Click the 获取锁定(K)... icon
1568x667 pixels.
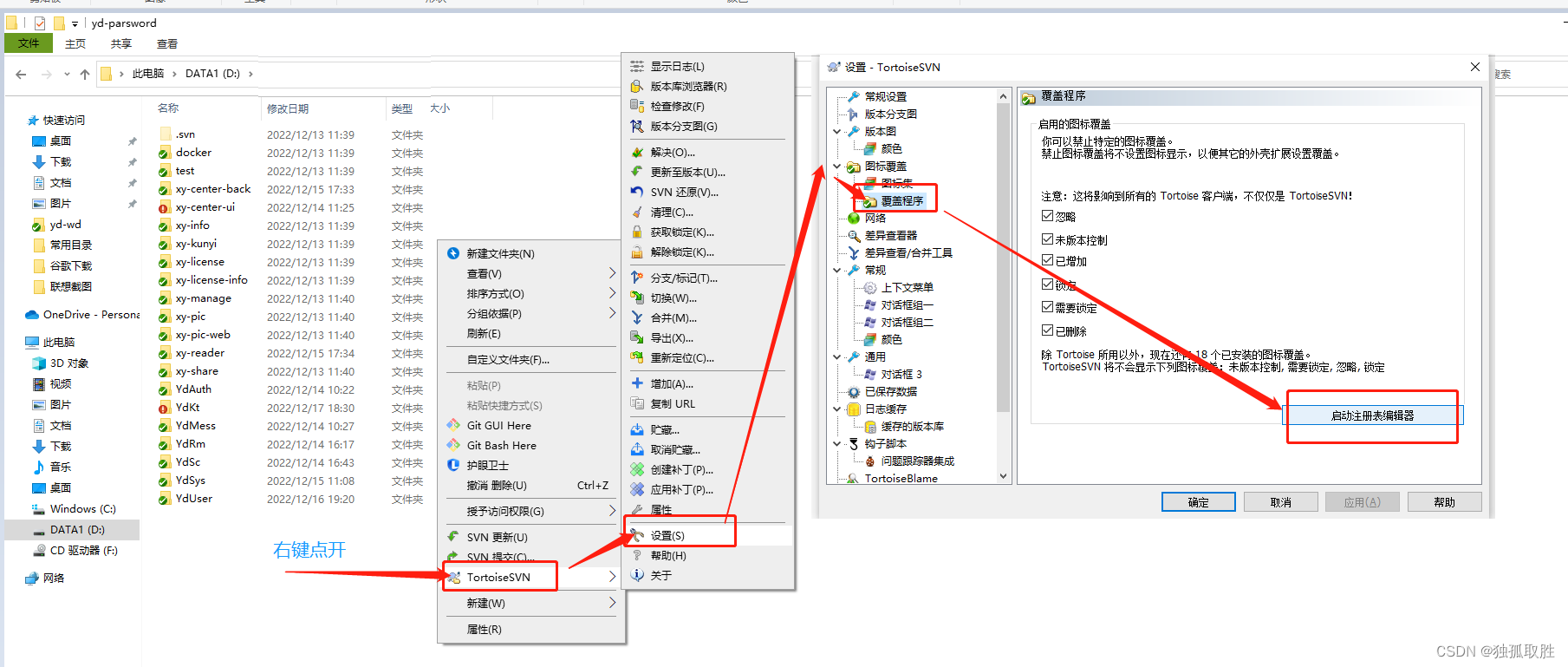[x=637, y=232]
